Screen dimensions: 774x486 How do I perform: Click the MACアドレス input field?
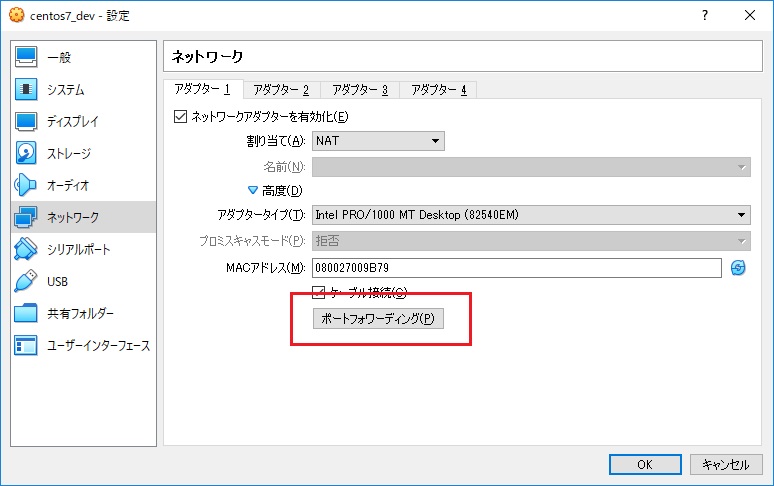[517, 268]
